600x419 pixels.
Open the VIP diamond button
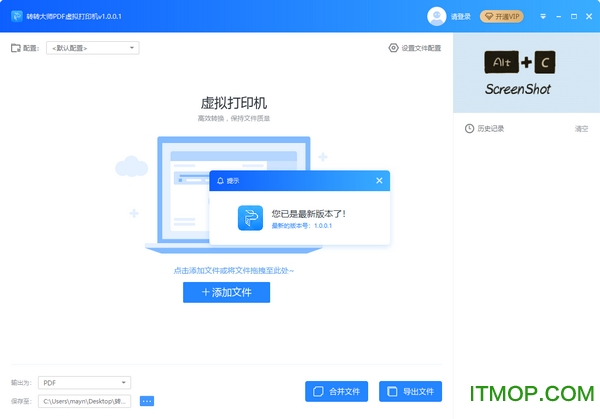[502, 16]
